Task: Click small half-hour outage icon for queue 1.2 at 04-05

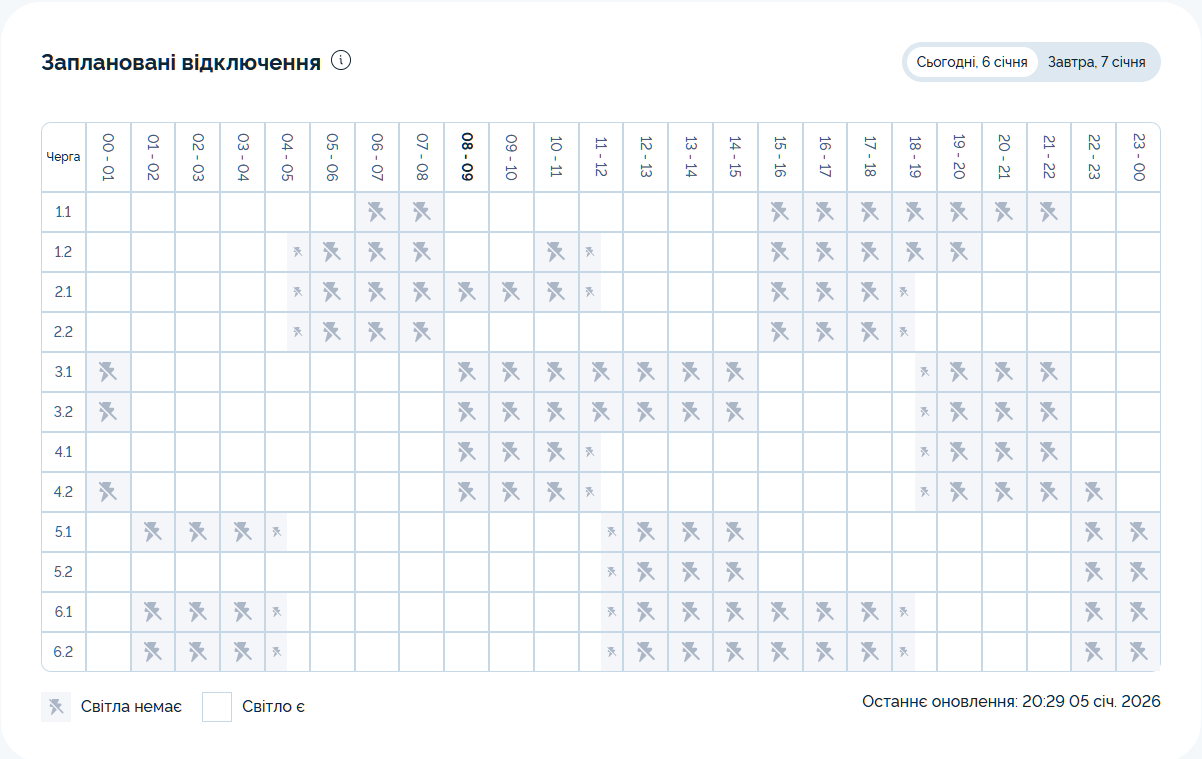Action: (298, 252)
